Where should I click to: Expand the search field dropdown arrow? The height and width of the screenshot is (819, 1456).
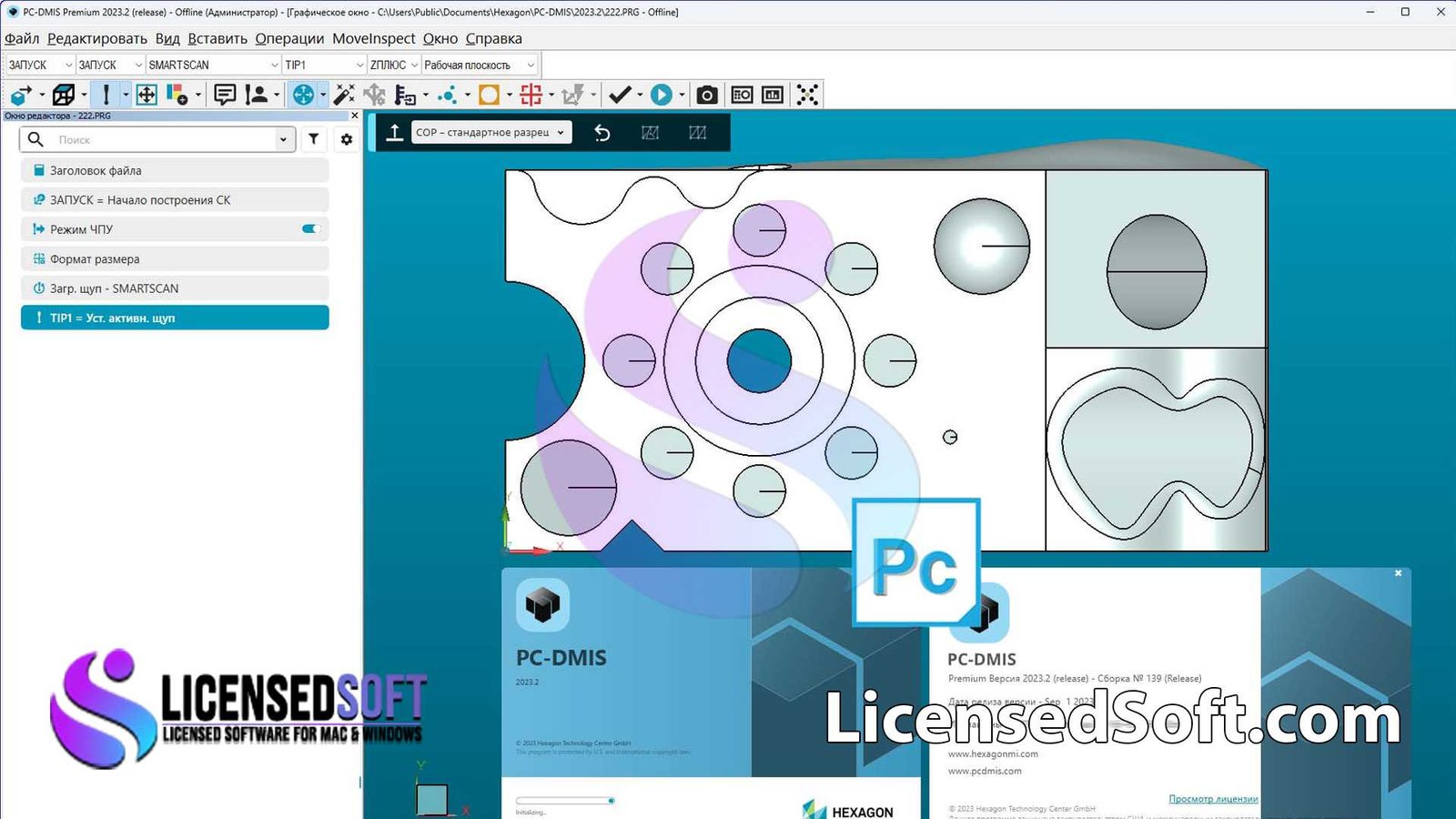(x=283, y=139)
